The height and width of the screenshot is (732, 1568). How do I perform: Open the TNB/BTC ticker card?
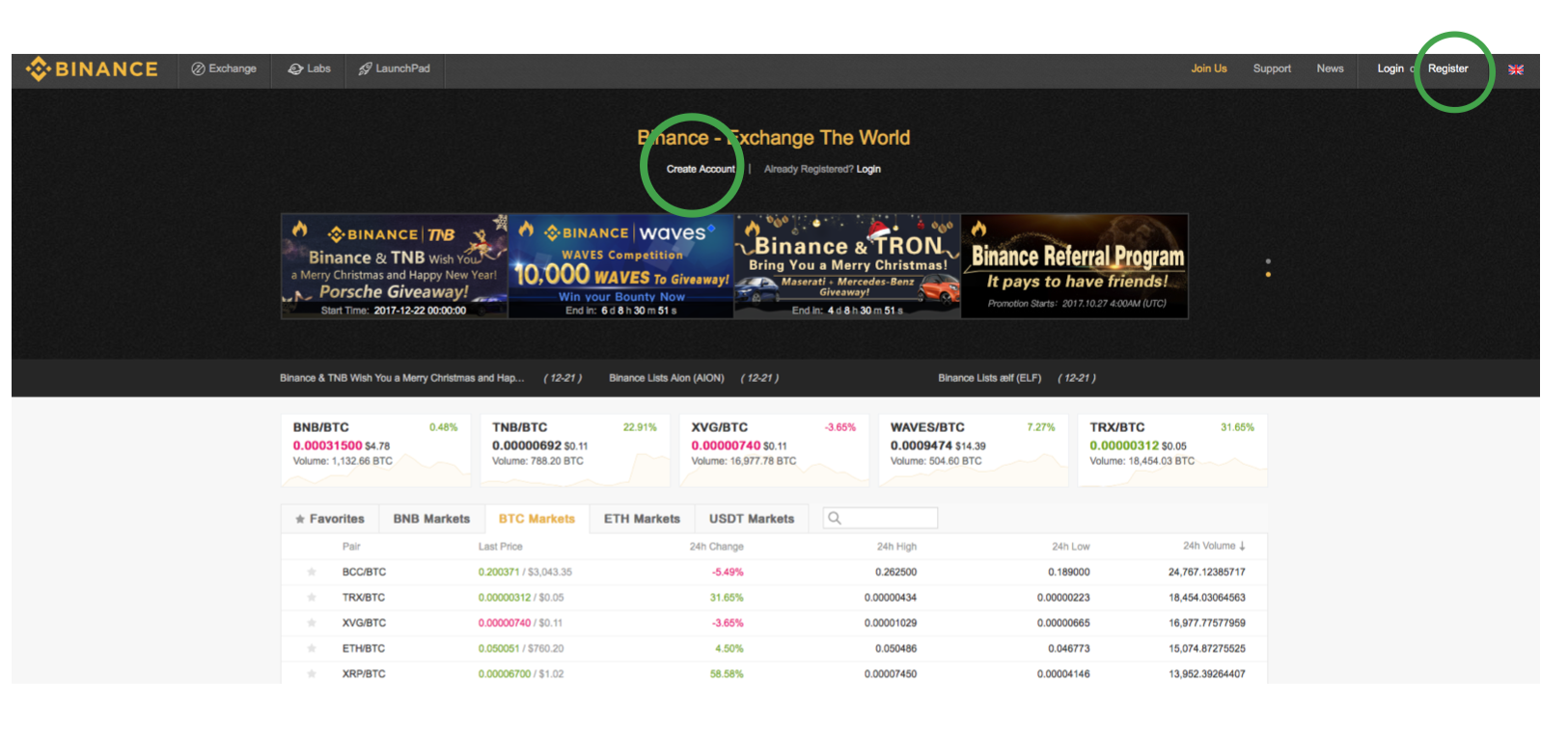[575, 450]
